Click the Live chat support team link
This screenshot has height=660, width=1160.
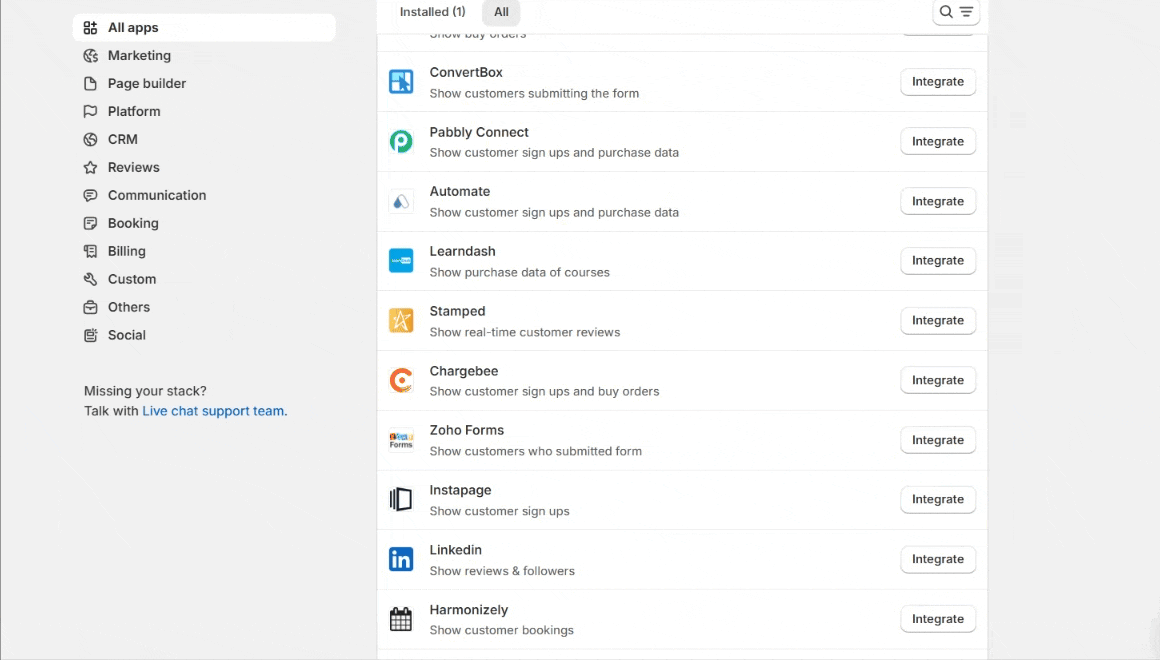213,411
